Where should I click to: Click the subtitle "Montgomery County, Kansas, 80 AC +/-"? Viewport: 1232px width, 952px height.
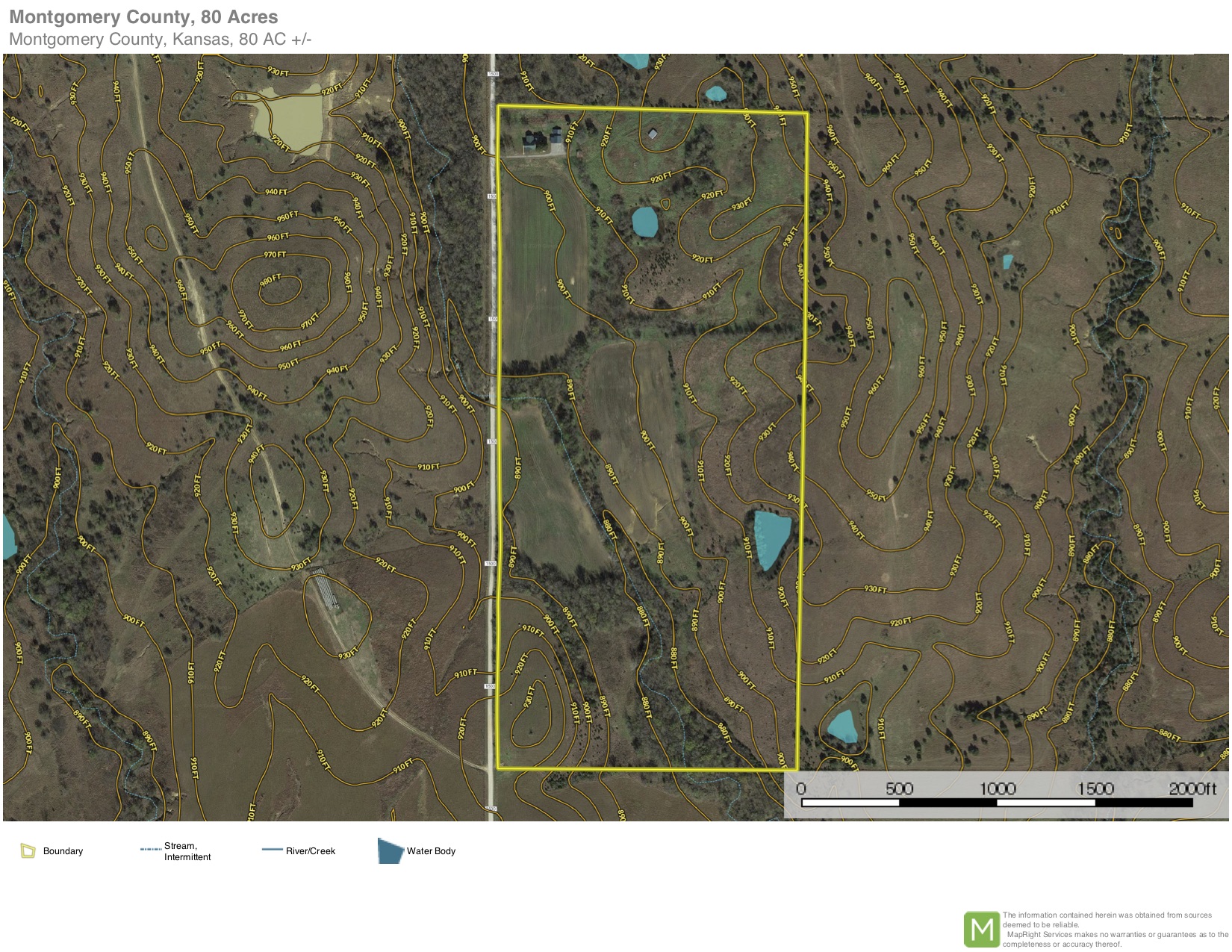[160, 40]
